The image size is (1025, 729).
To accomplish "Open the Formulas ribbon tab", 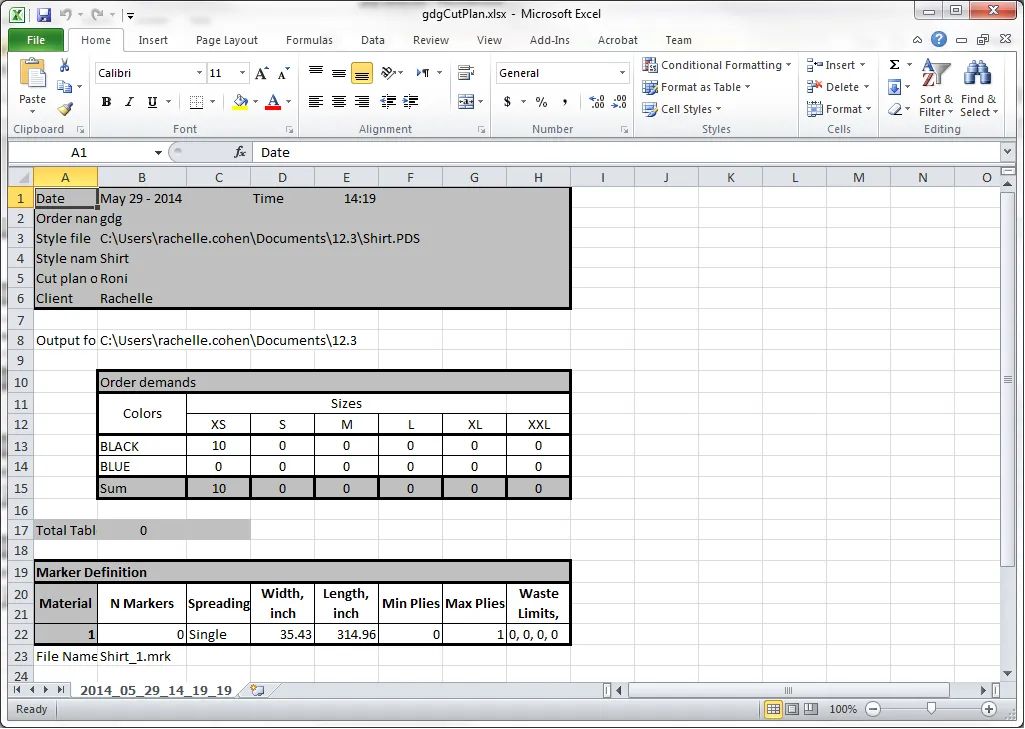I will click(309, 40).
